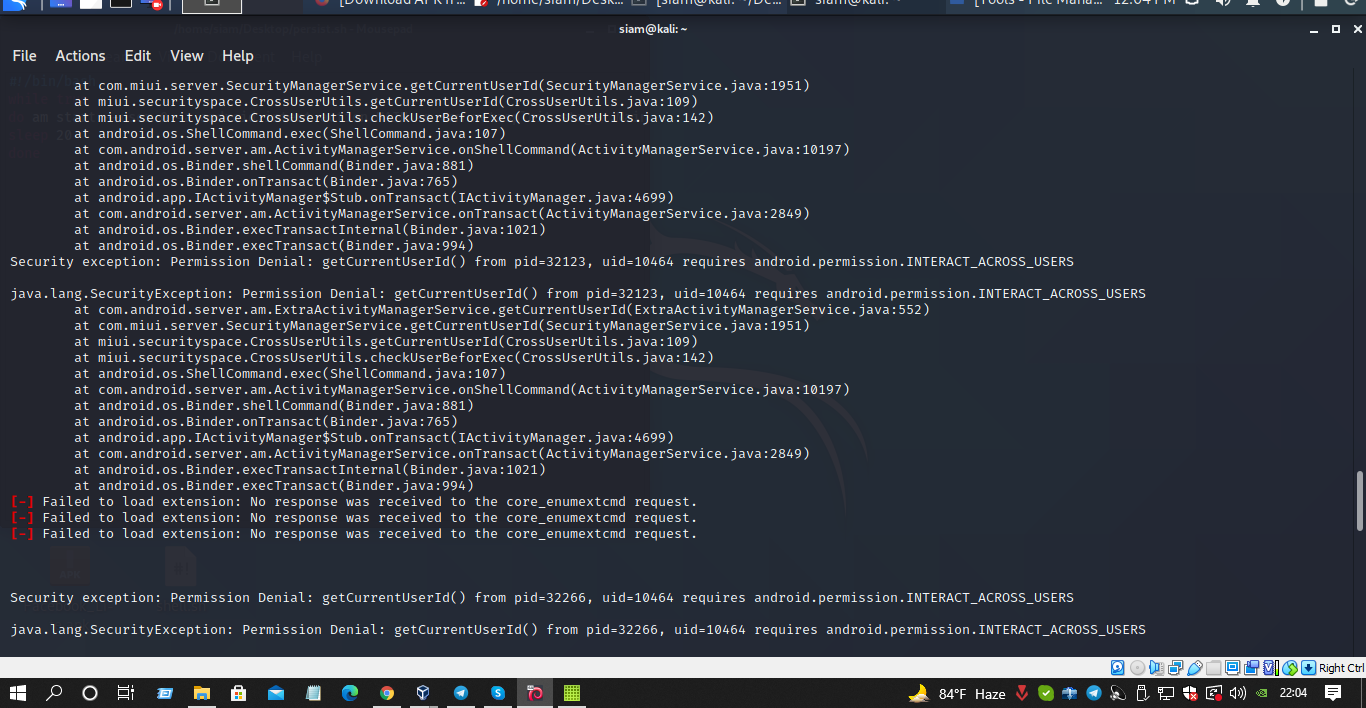
Task: Click the Windows Start button
Action: [x=18, y=693]
